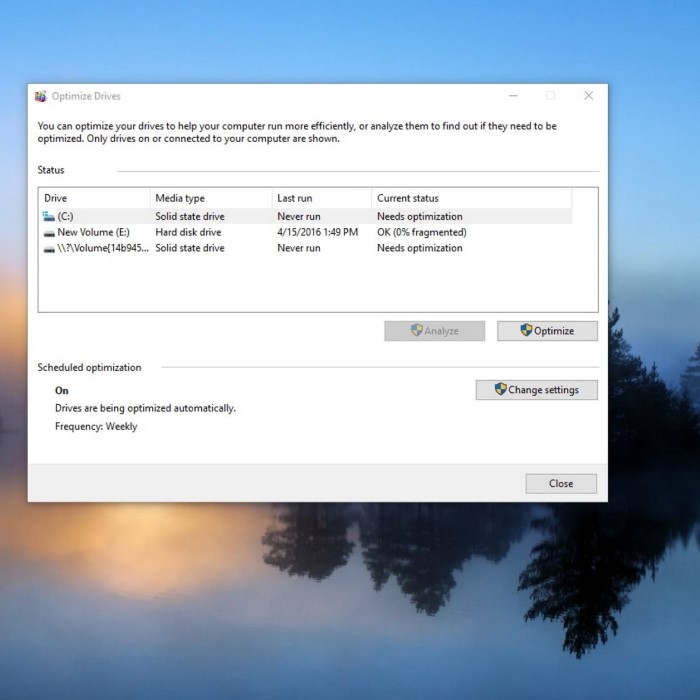Click the Status section label
Image resolution: width=700 pixels, height=700 pixels.
[51, 170]
